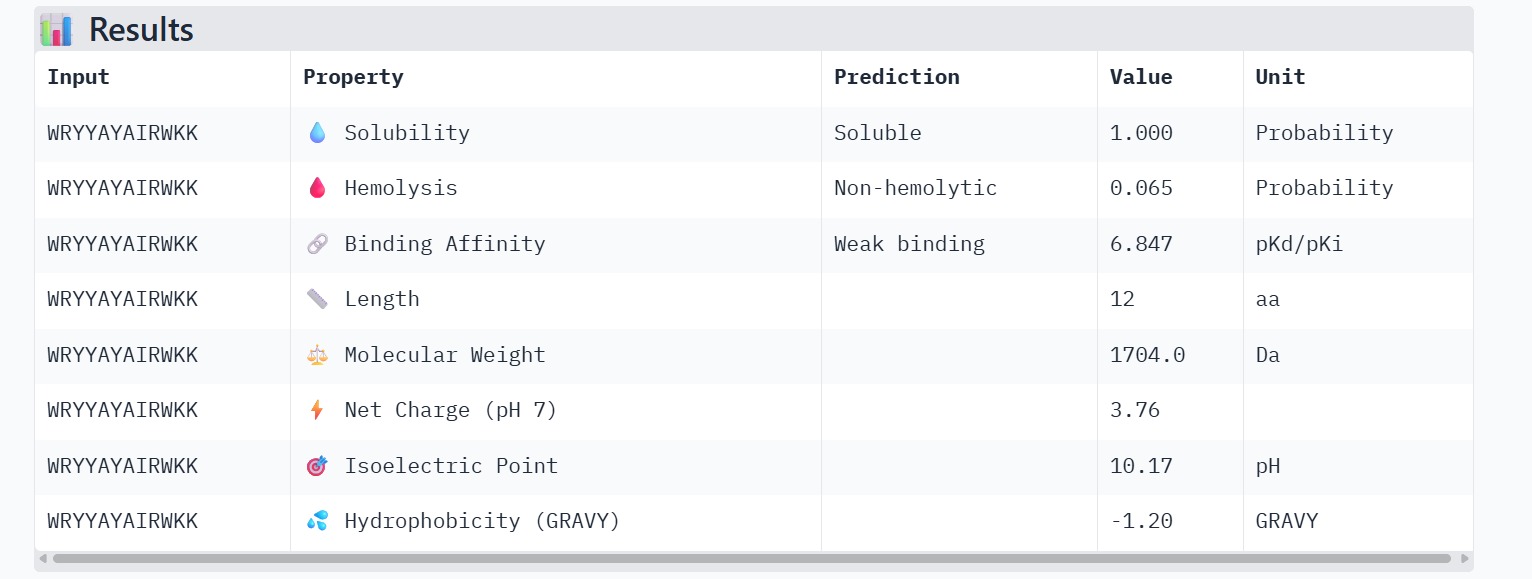The height and width of the screenshot is (579, 1532).
Task: Click the Solubility water droplet icon
Action: click(x=317, y=133)
